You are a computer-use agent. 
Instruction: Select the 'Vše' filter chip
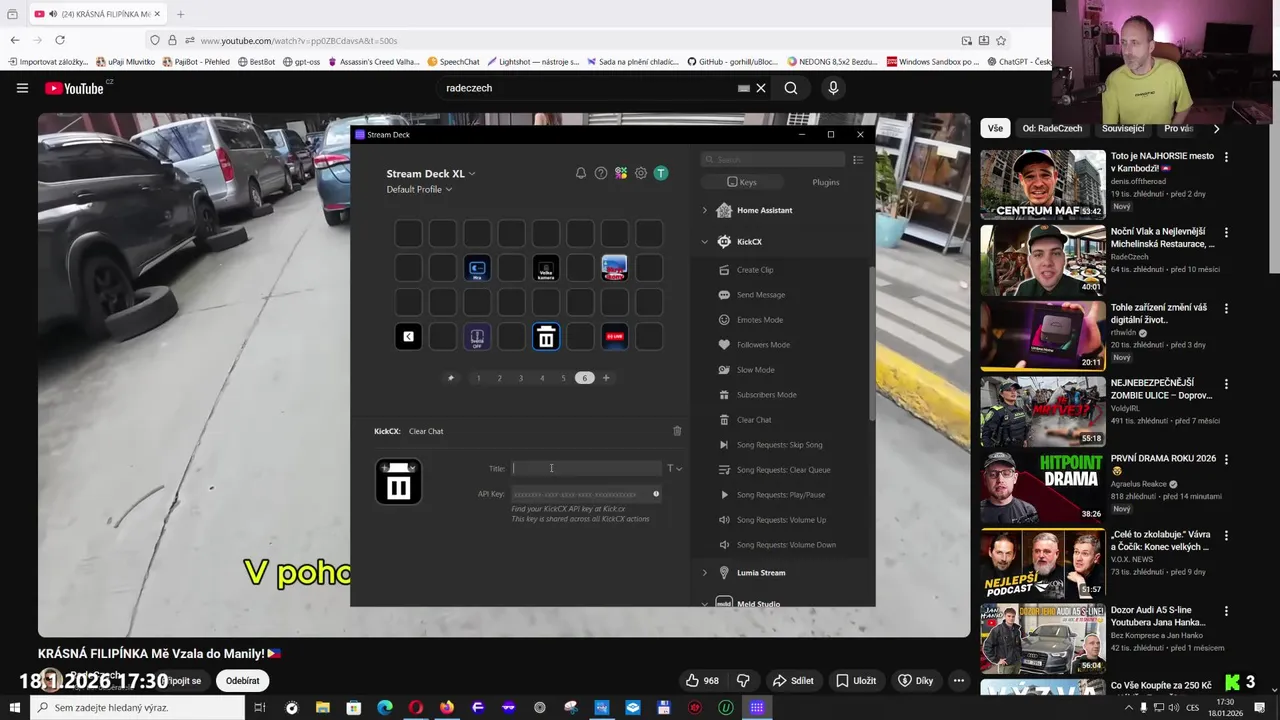[995, 128]
